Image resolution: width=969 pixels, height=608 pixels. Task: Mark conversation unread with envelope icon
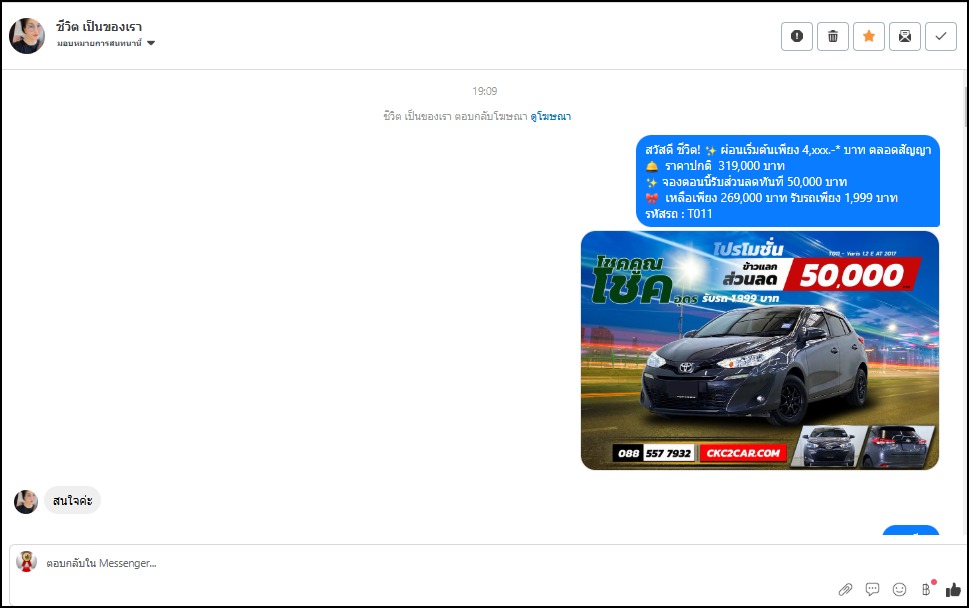point(905,36)
